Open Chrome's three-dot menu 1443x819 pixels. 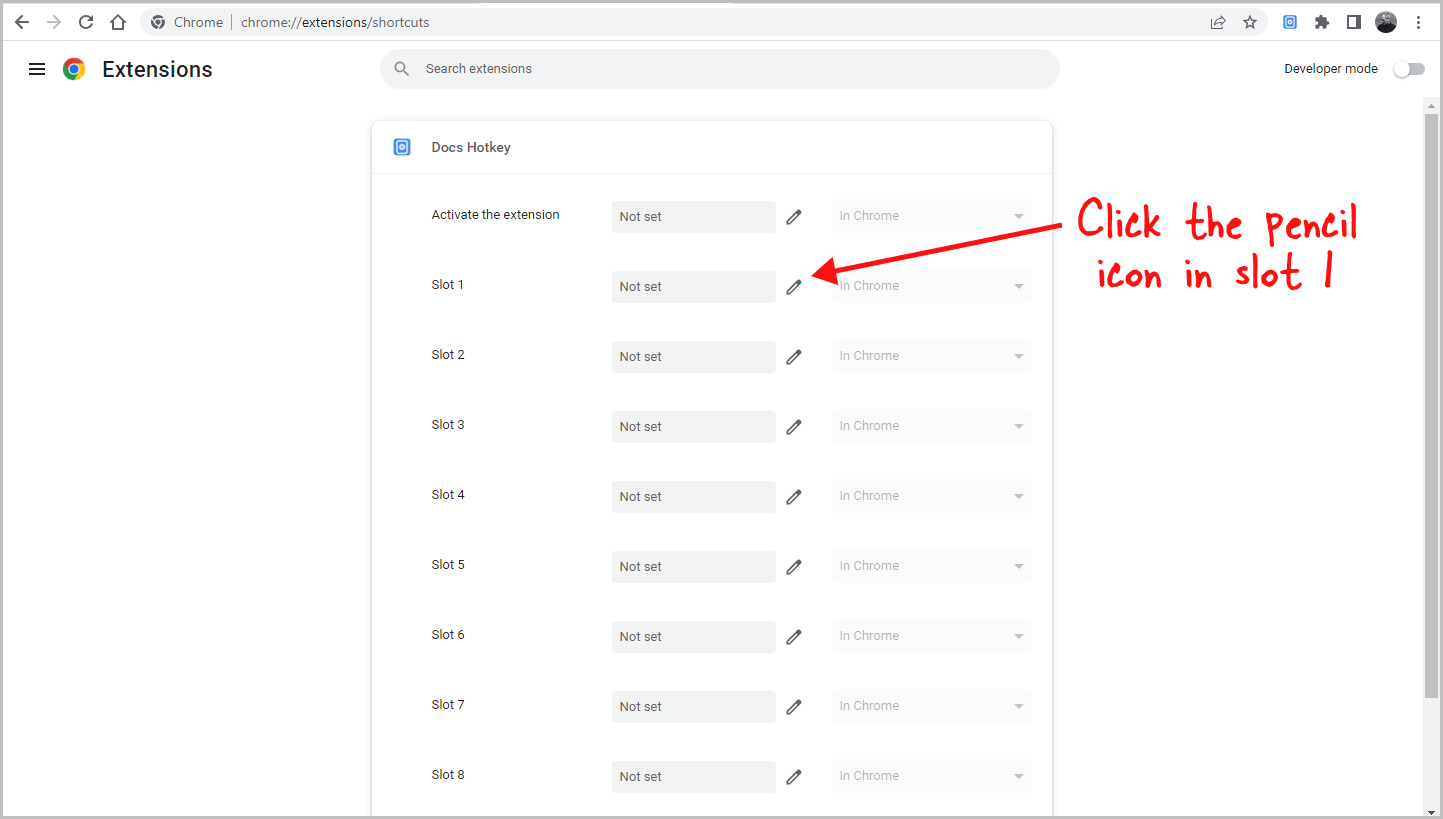click(x=1420, y=21)
